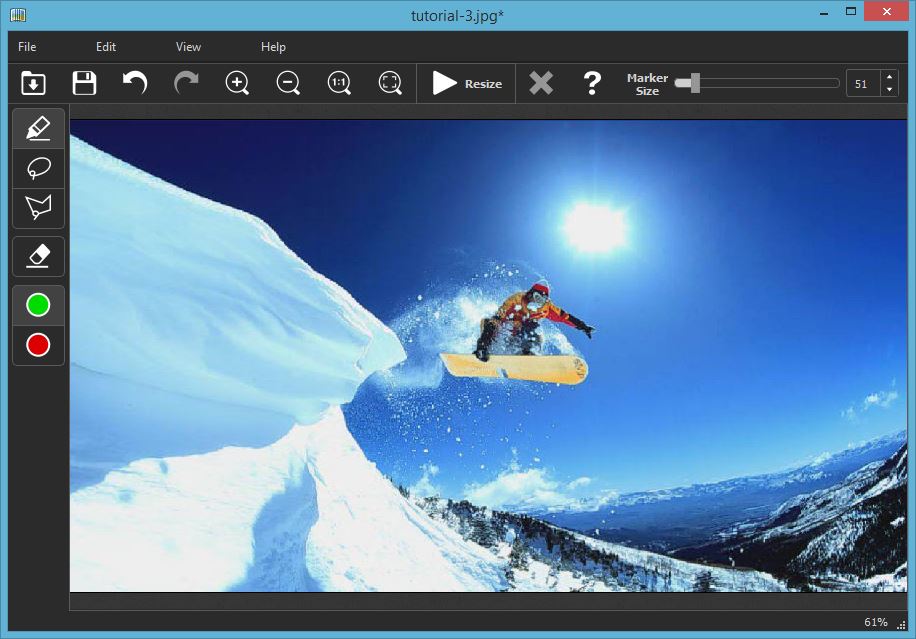Viewport: 916px width, 639px height.
Task: Run the Resize operation
Action: point(465,83)
